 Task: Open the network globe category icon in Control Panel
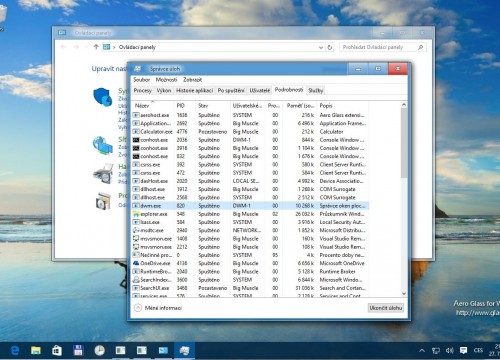103,146
